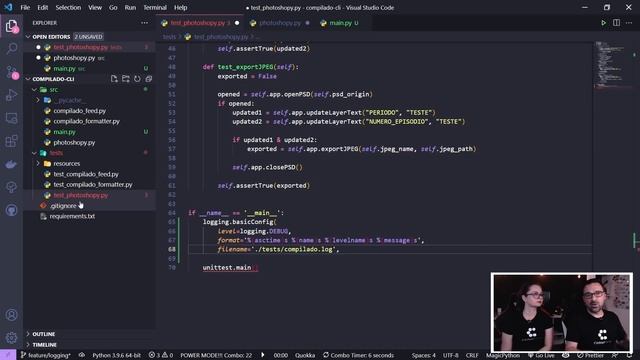Select main.py in Open Editors list
640x360 pixels.
[64, 69]
